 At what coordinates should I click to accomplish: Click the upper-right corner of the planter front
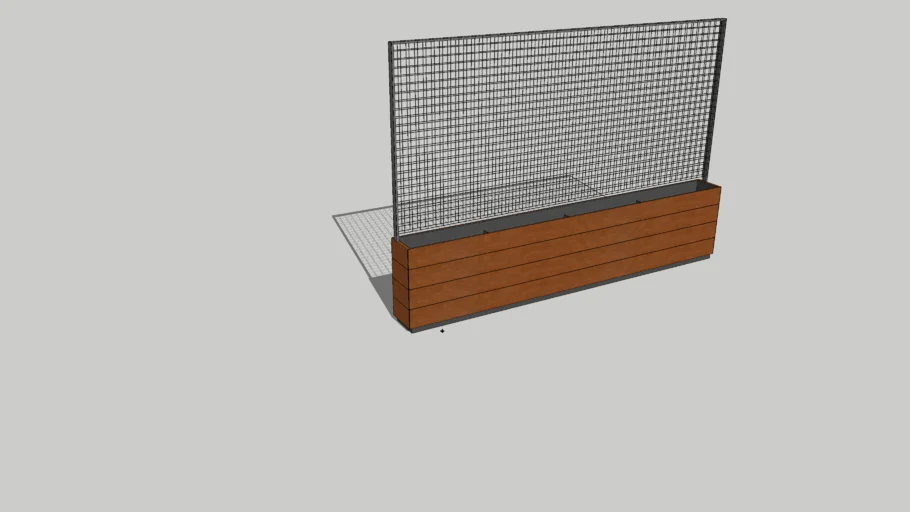point(719,187)
